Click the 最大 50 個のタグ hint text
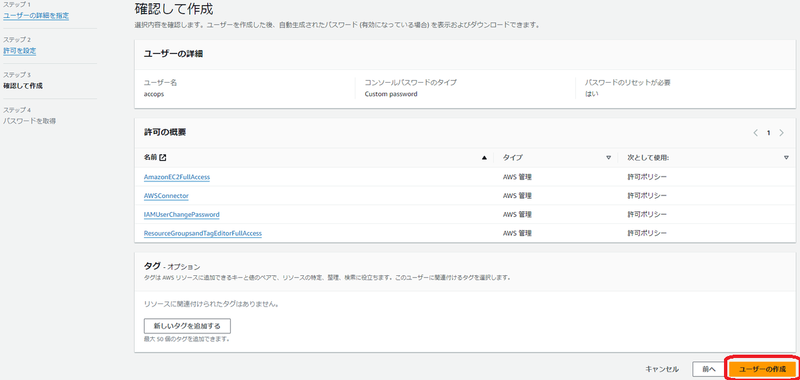Screen dimensions: 800x380 [187, 339]
